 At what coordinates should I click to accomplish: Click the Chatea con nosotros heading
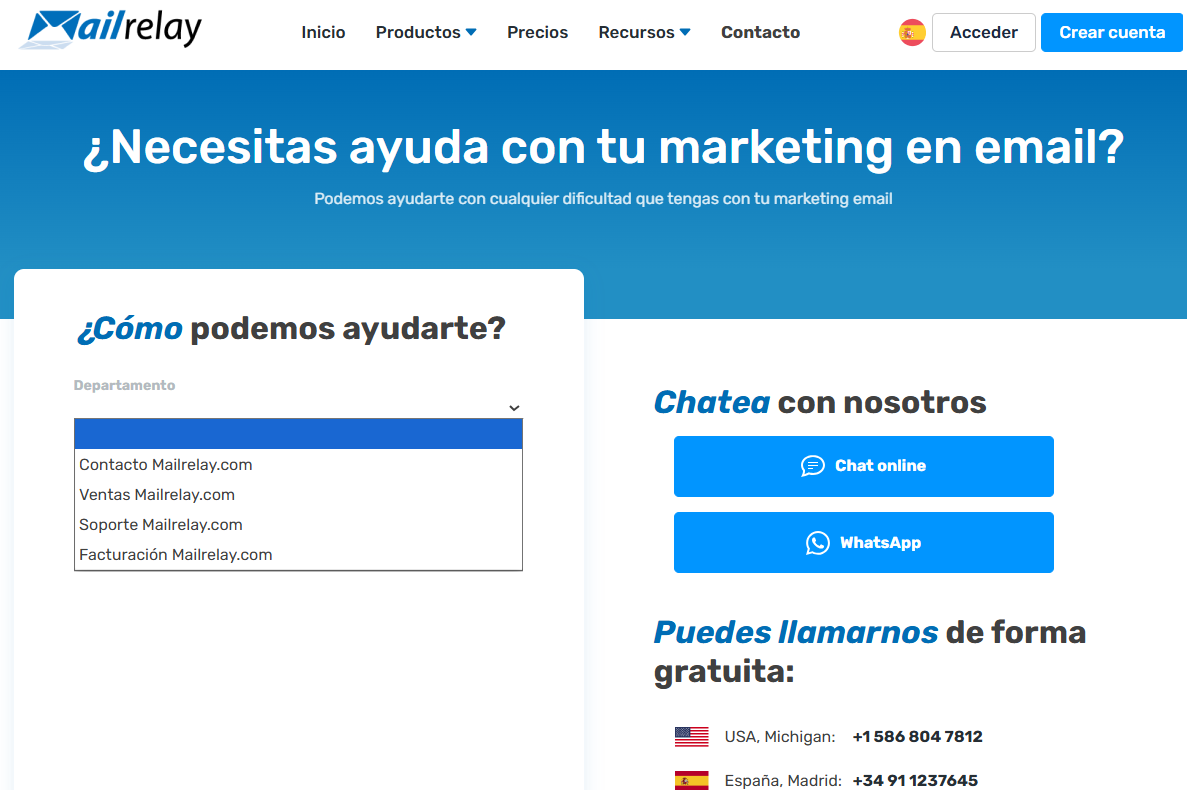(x=820, y=403)
